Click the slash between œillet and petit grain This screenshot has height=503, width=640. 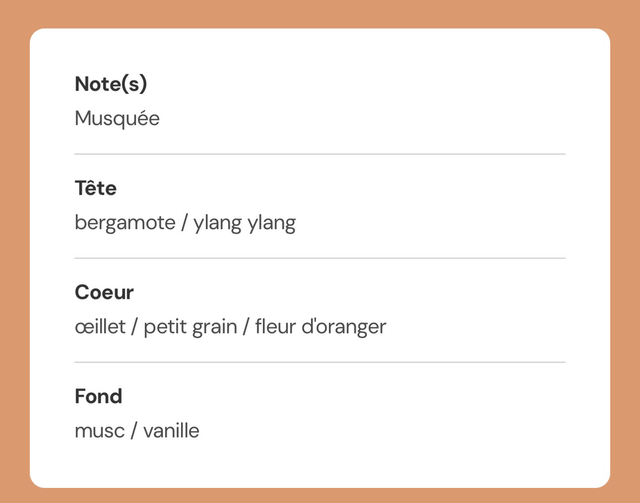point(134,327)
